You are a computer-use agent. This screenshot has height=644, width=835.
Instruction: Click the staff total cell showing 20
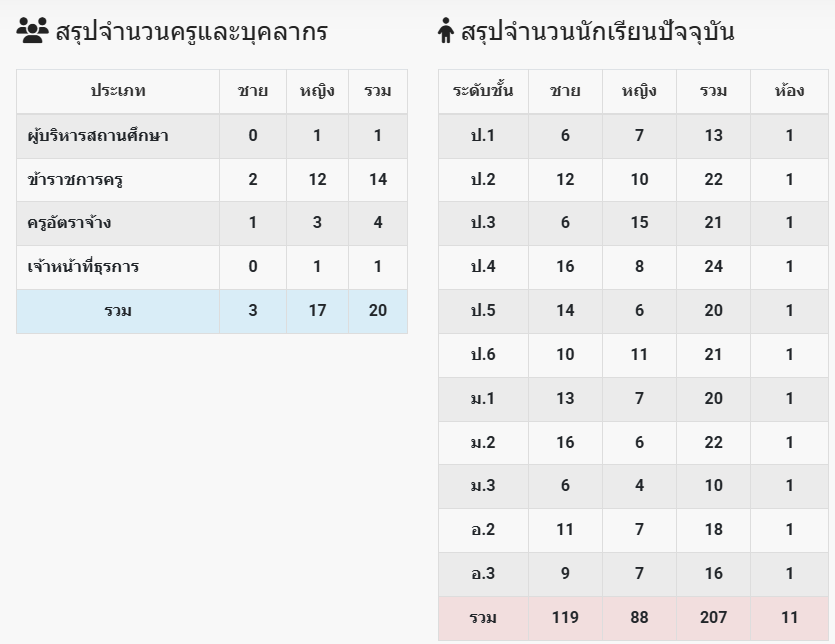[x=378, y=311]
